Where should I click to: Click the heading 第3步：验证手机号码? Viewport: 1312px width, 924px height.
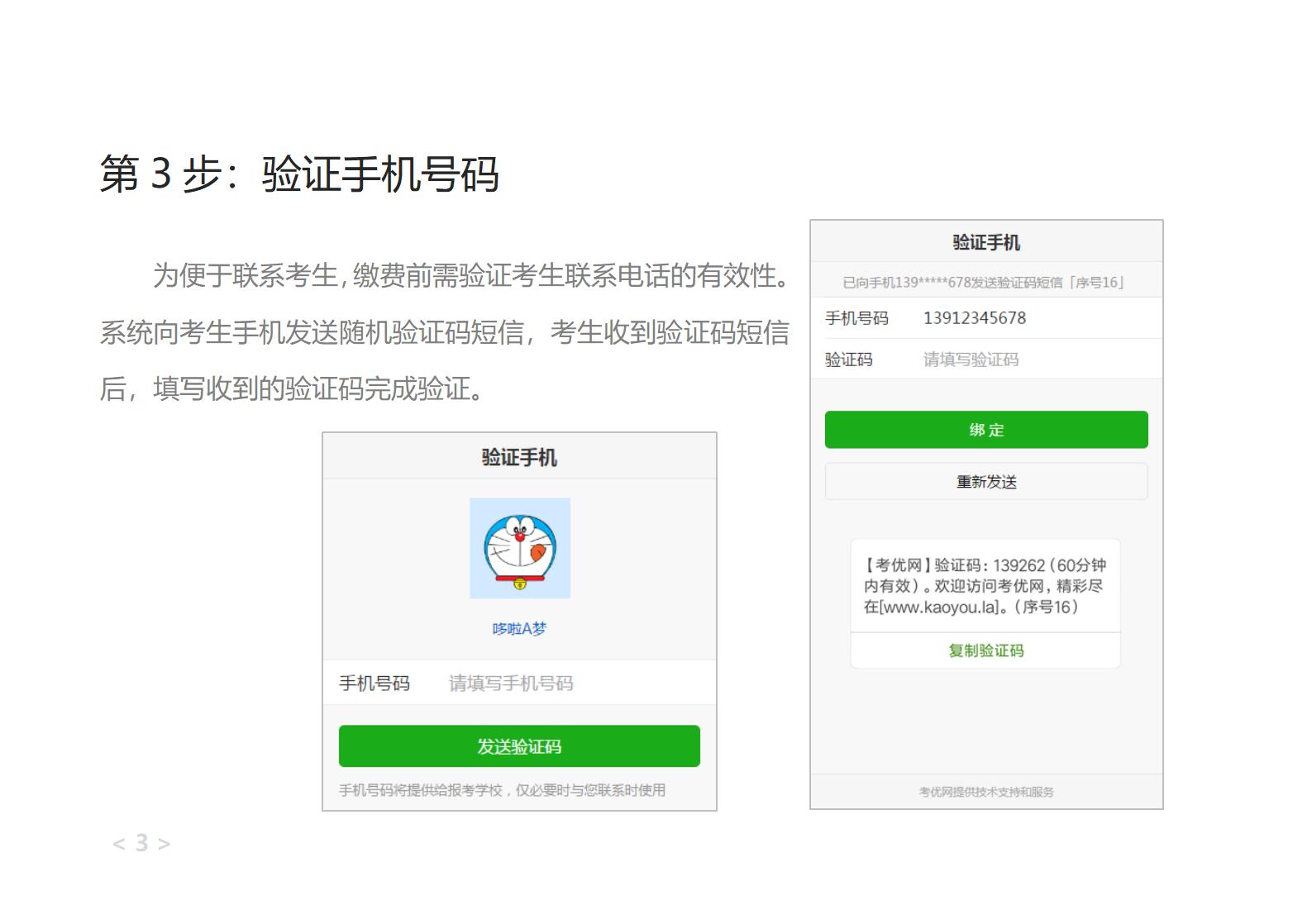click(x=299, y=174)
